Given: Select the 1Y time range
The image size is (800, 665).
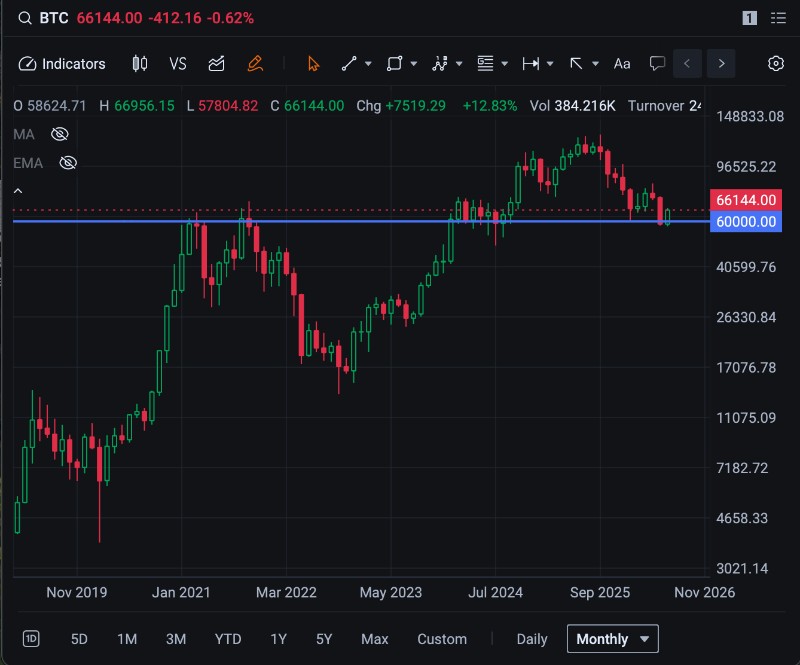Looking at the screenshot, I should point(279,639).
